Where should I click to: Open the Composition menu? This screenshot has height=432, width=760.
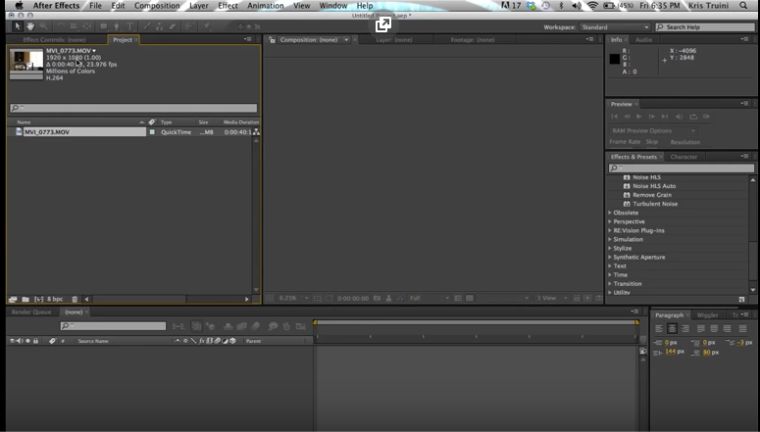[x=158, y=6]
